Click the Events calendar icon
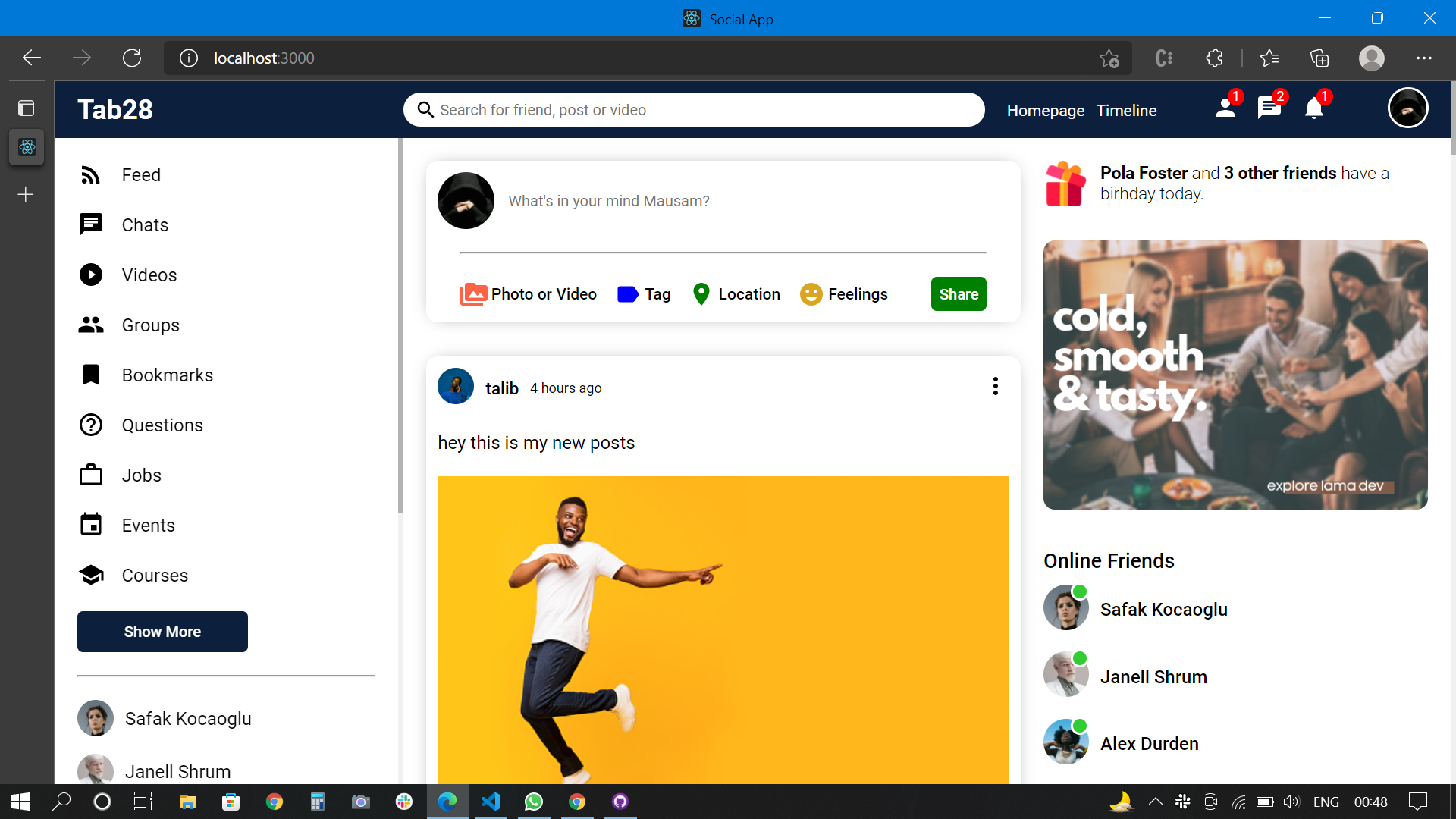 click(91, 525)
